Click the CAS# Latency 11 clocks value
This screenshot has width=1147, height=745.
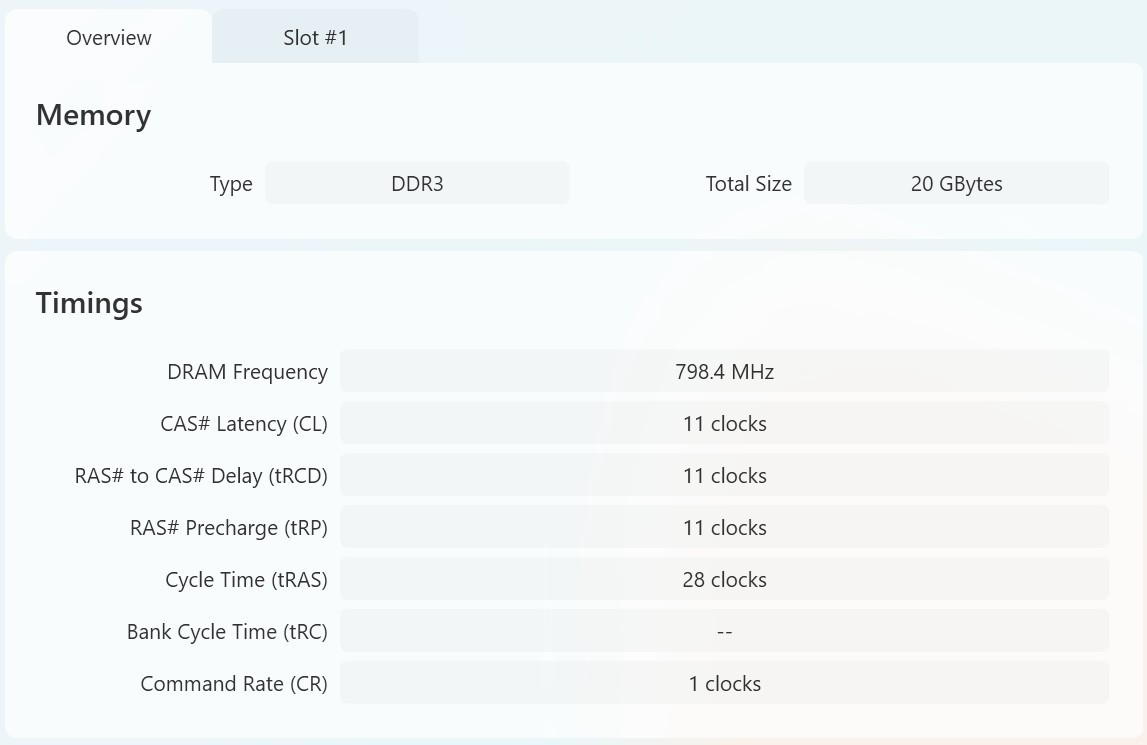(x=724, y=423)
